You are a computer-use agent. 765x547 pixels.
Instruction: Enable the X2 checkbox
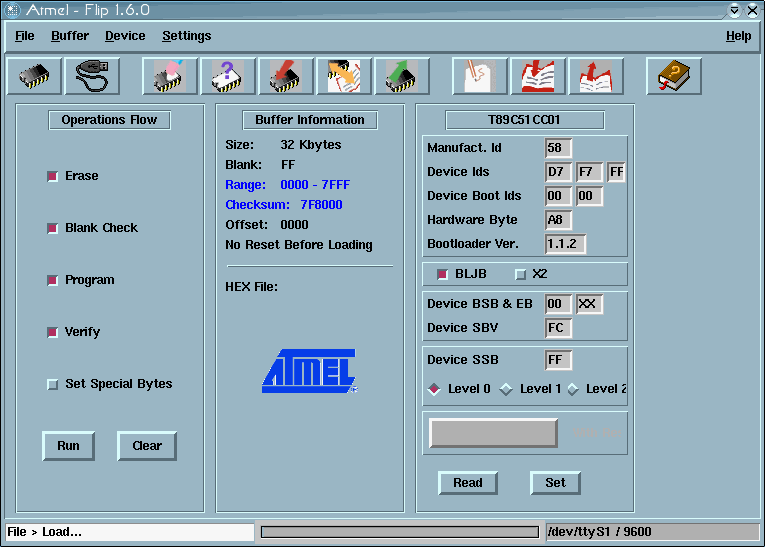(520, 274)
